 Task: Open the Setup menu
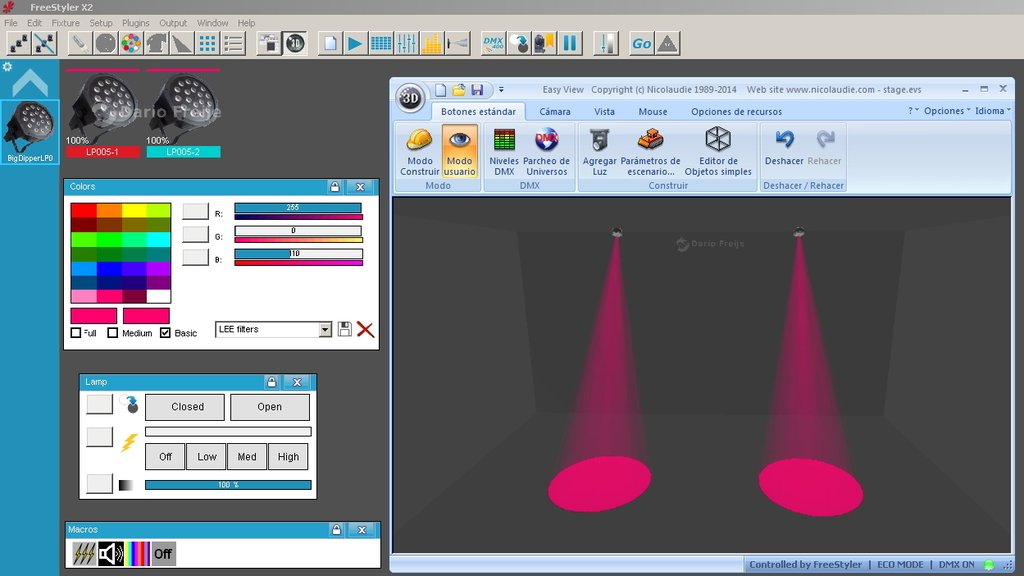click(101, 23)
